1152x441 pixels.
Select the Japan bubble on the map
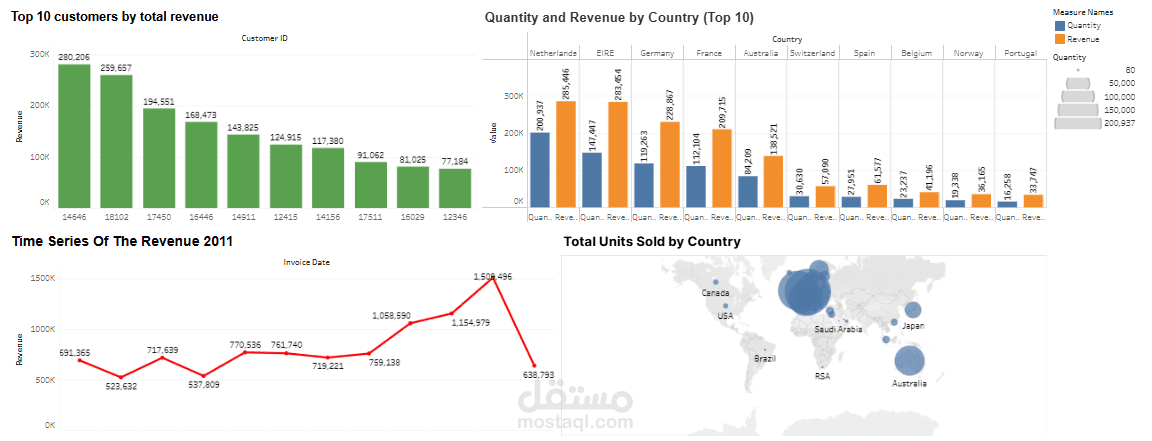click(x=913, y=311)
